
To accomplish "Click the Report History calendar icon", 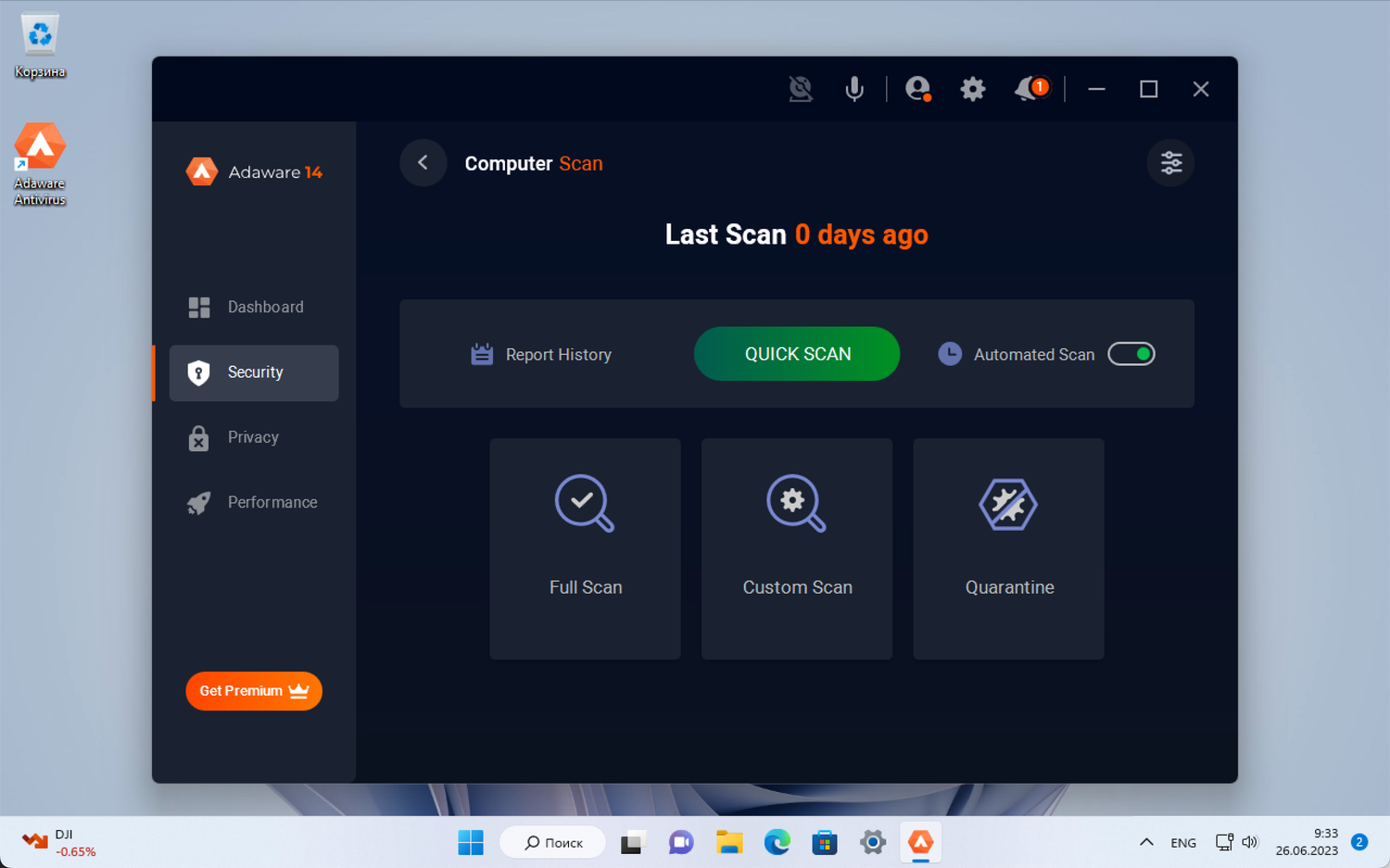I will (x=482, y=354).
